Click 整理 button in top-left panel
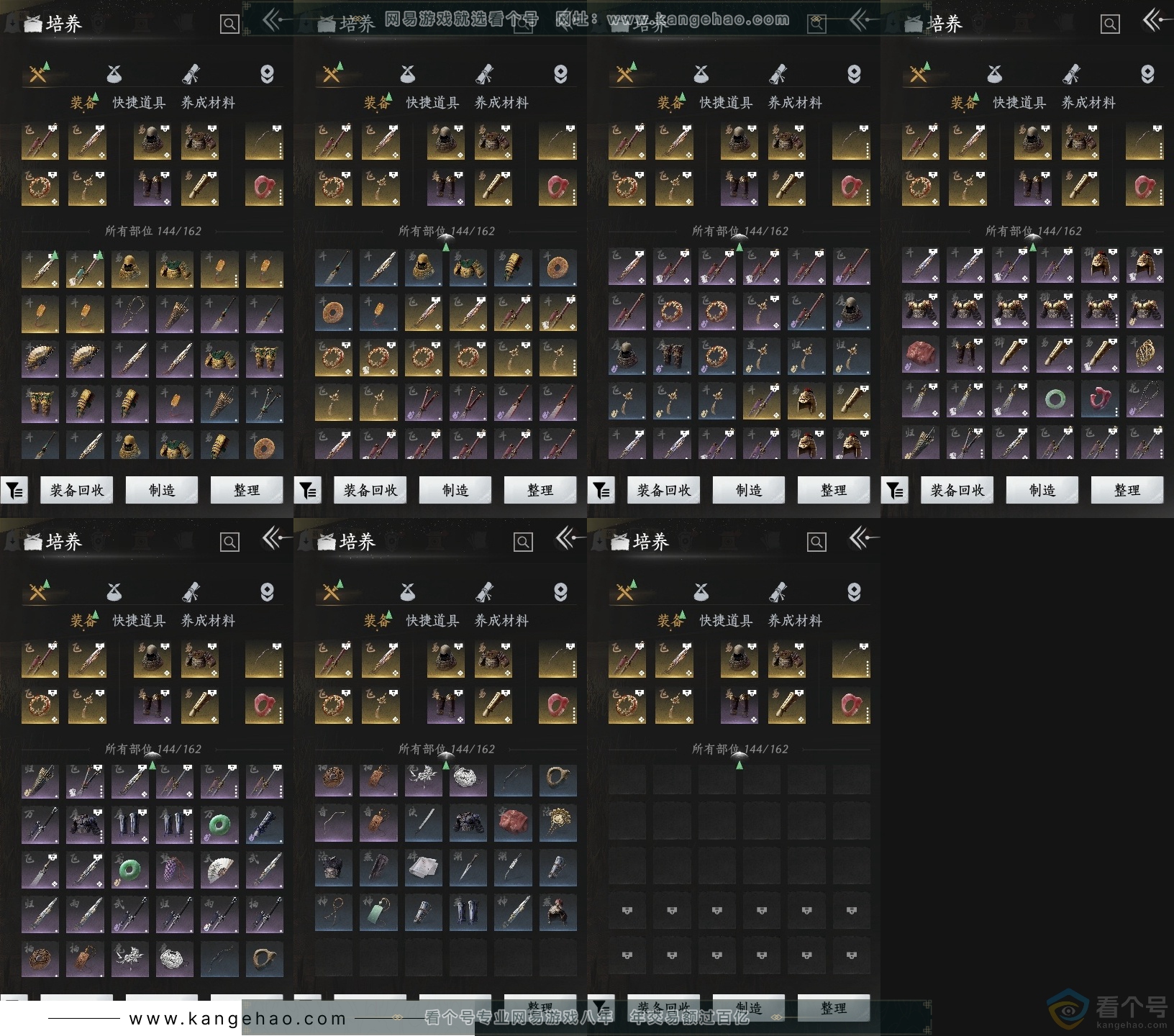 [247, 490]
